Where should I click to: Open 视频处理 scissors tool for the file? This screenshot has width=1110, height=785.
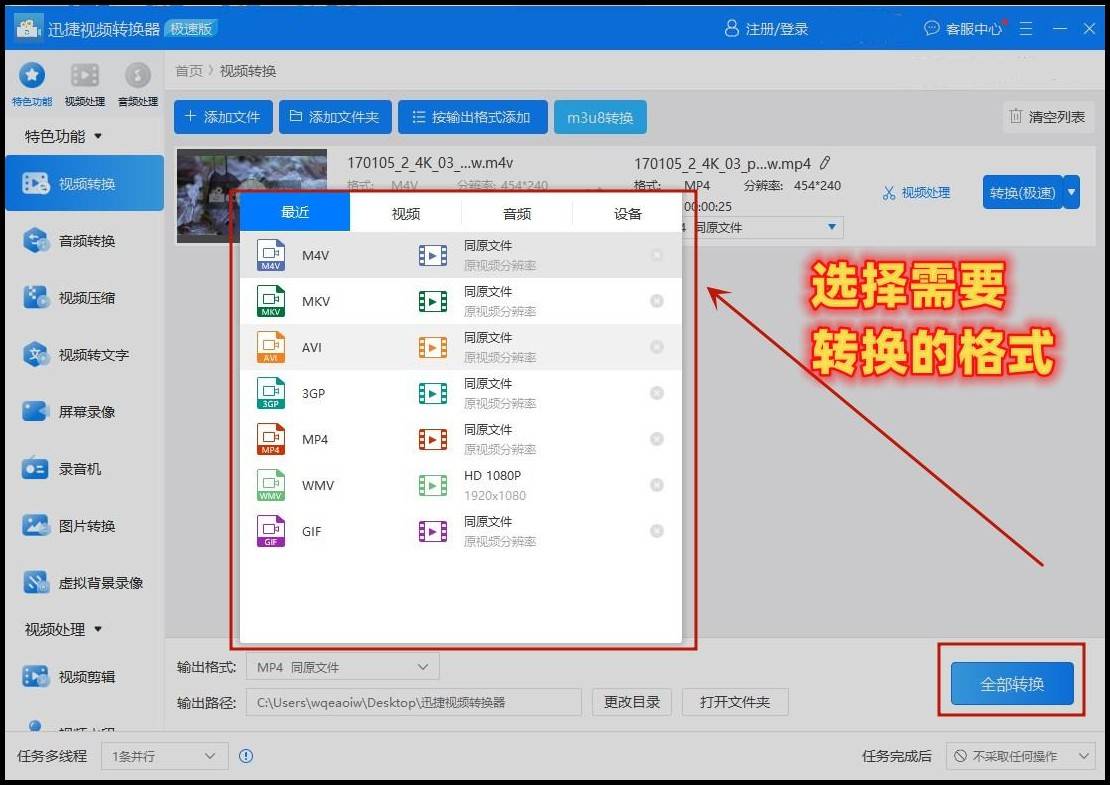pos(916,193)
